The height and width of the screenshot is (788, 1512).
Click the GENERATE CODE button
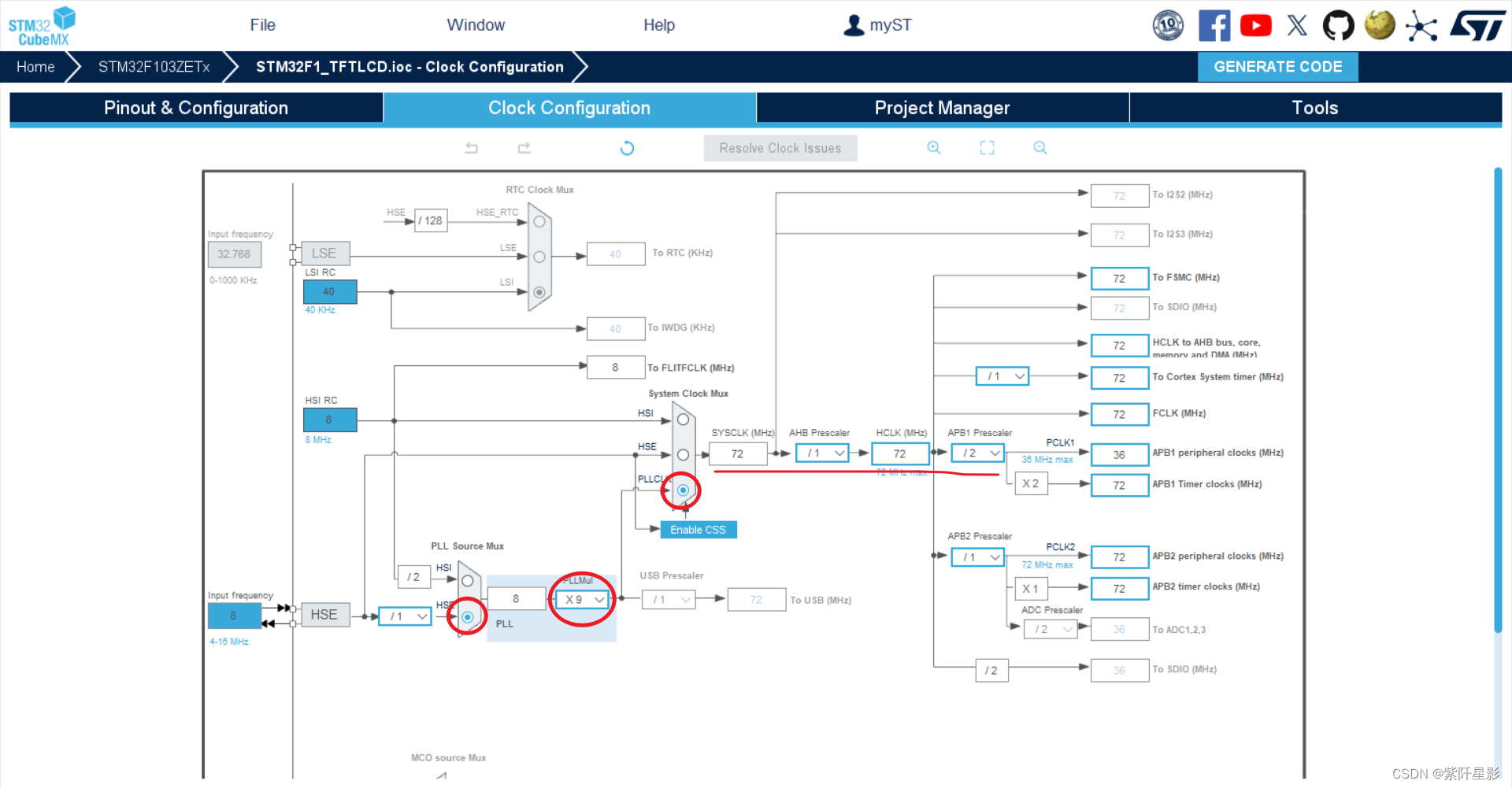point(1277,67)
